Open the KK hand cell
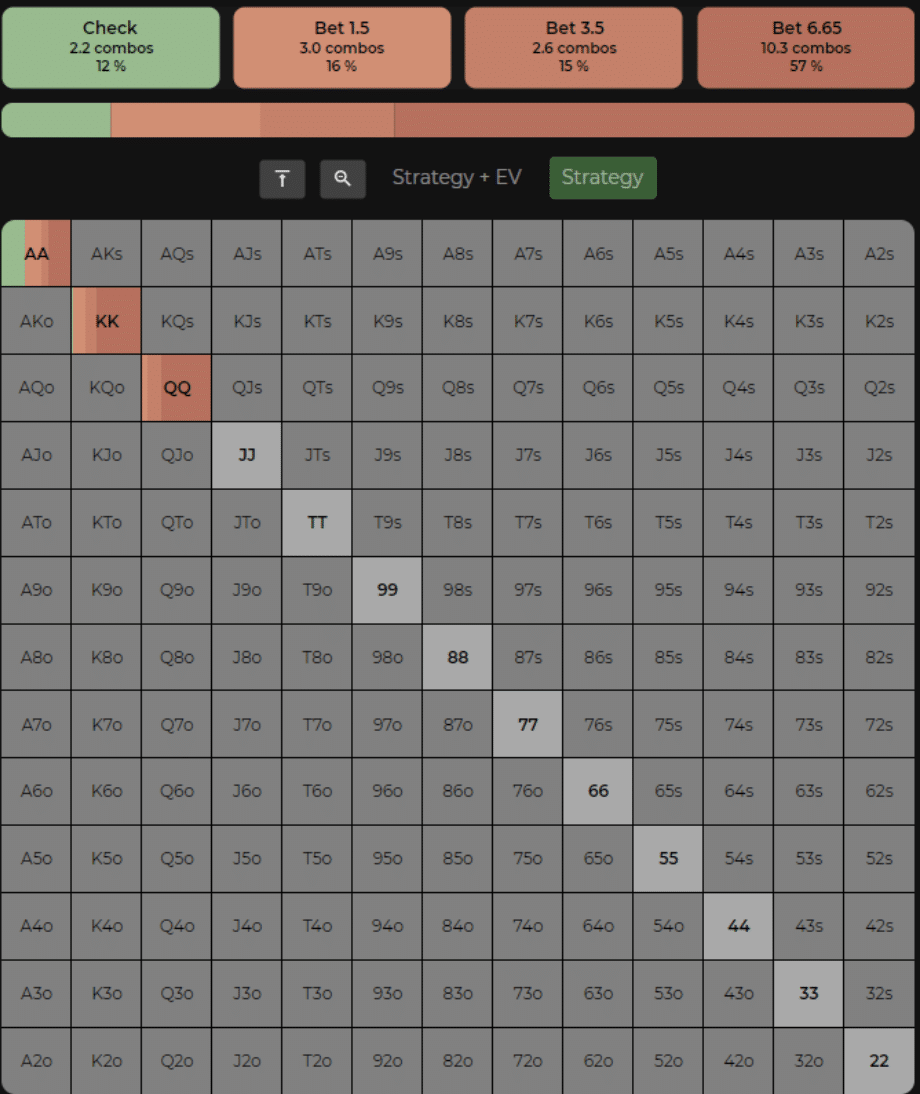The width and height of the screenshot is (920, 1094). click(107, 321)
